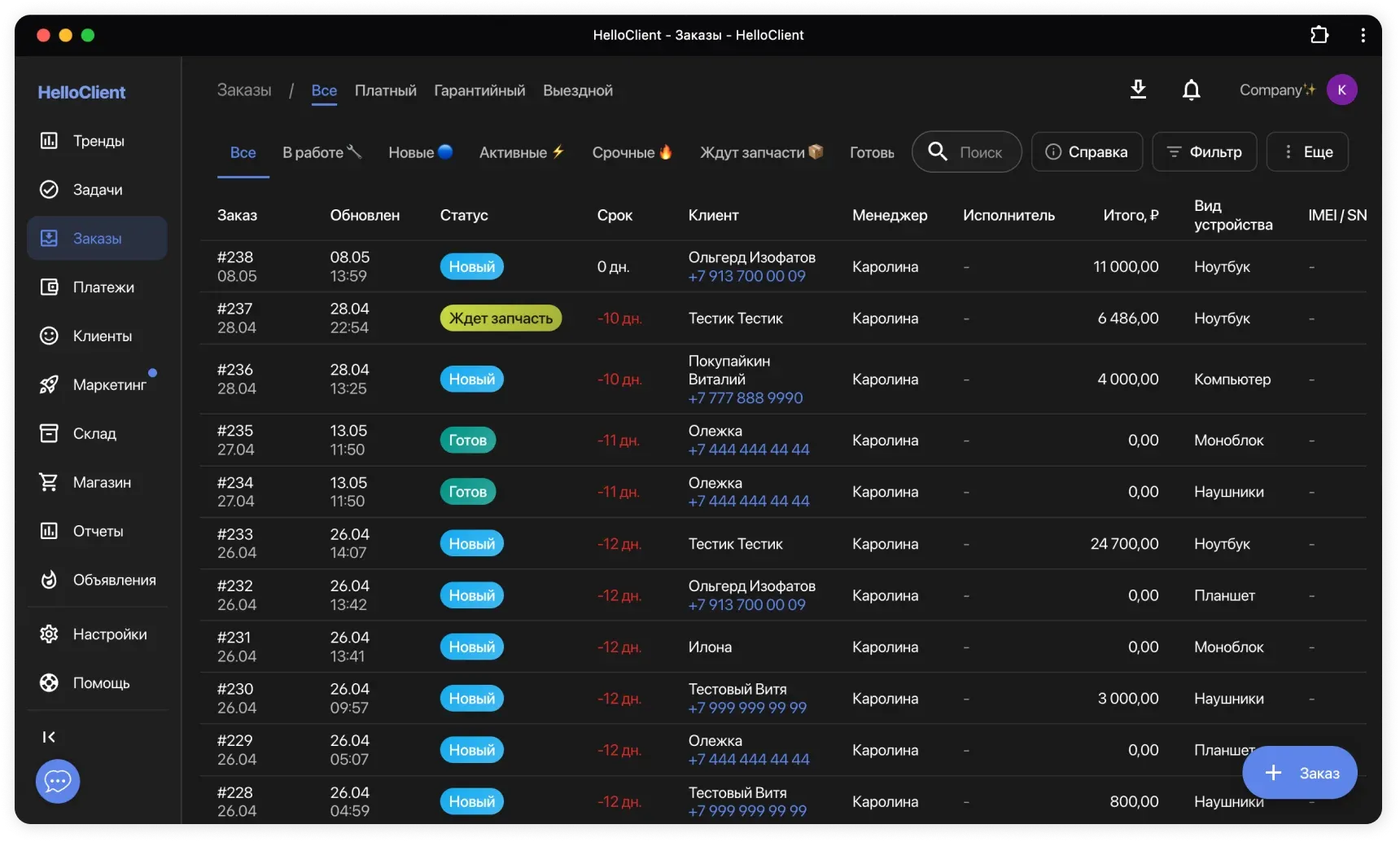Open the Маркетинг section
The height and width of the screenshot is (842, 1400).
[109, 384]
